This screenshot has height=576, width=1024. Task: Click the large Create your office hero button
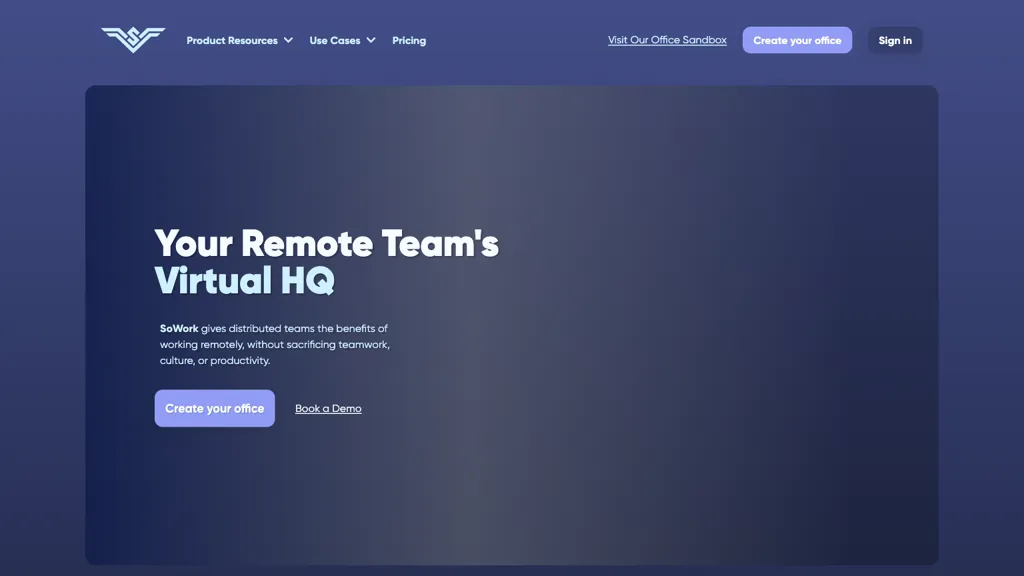[x=214, y=408]
